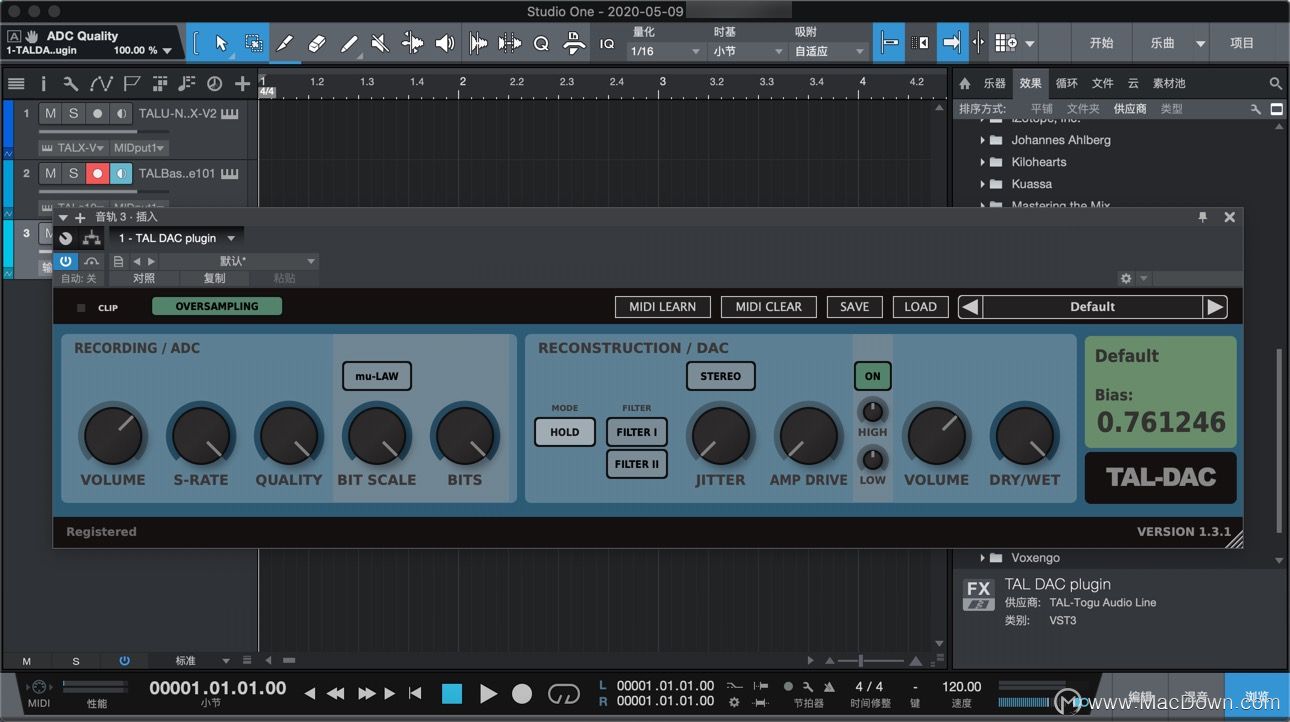Image resolution: width=1290 pixels, height=722 pixels.
Task: Toggle OVERSAMPLING in TAL-DAC
Action: (217, 306)
